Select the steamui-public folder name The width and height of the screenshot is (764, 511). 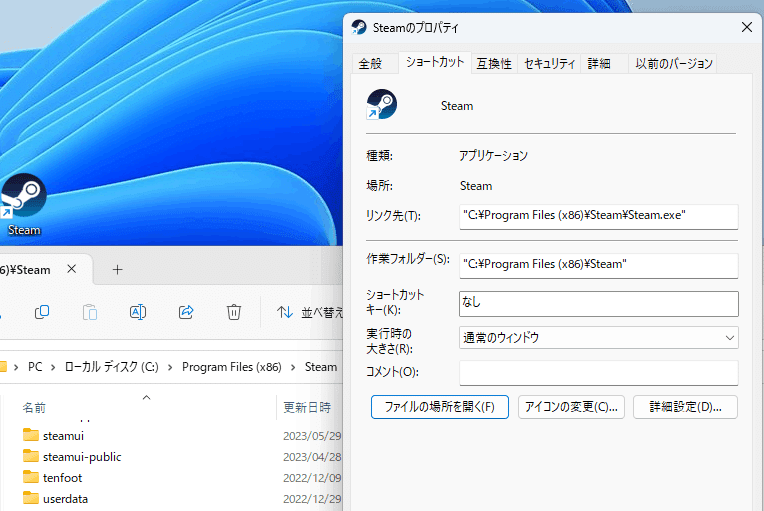click(x=82, y=456)
